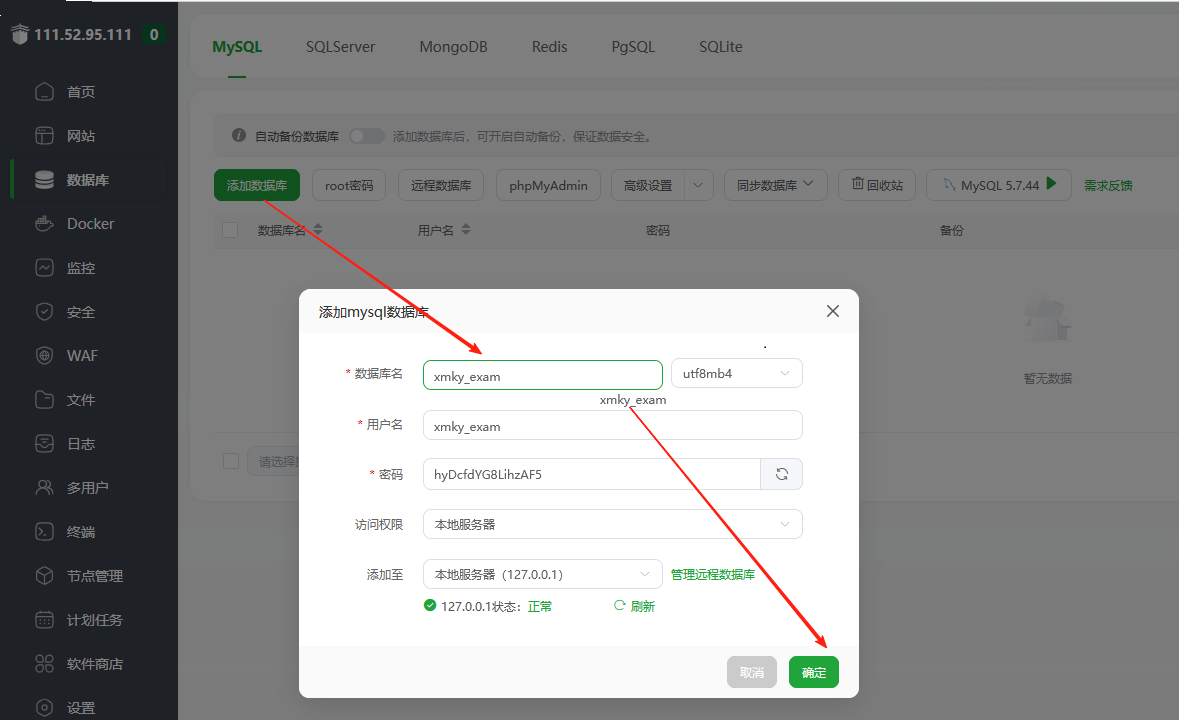Open the utf8mb4 charset dropdown
Viewport: 1179px width, 720px height.
pyautogui.click(x=736, y=372)
